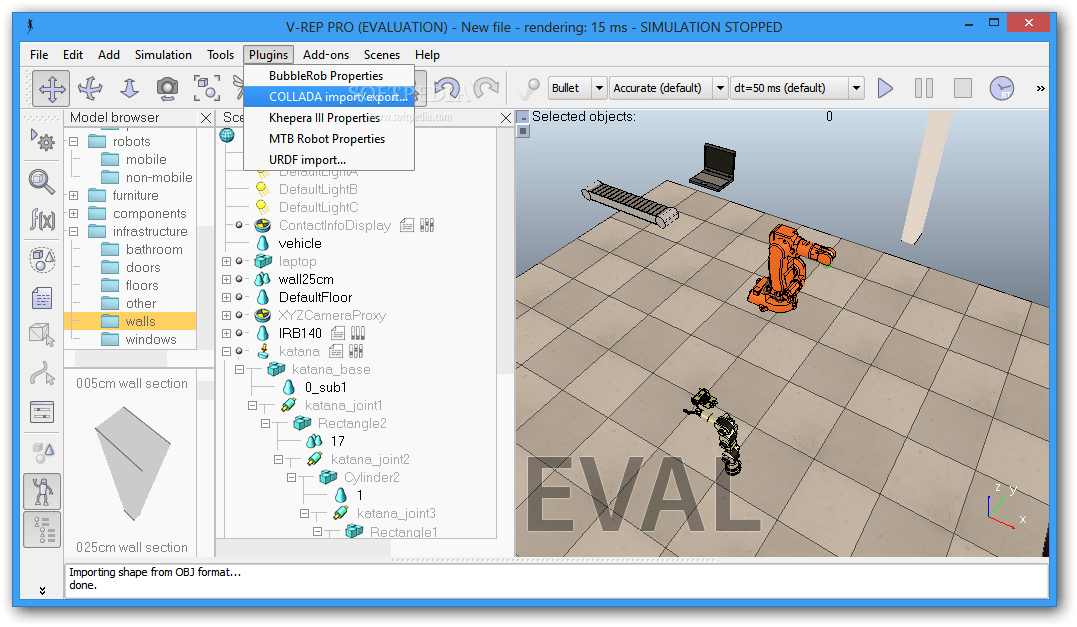The image size is (1077, 627).
Task: Click the camera angle tool
Action: (167, 89)
